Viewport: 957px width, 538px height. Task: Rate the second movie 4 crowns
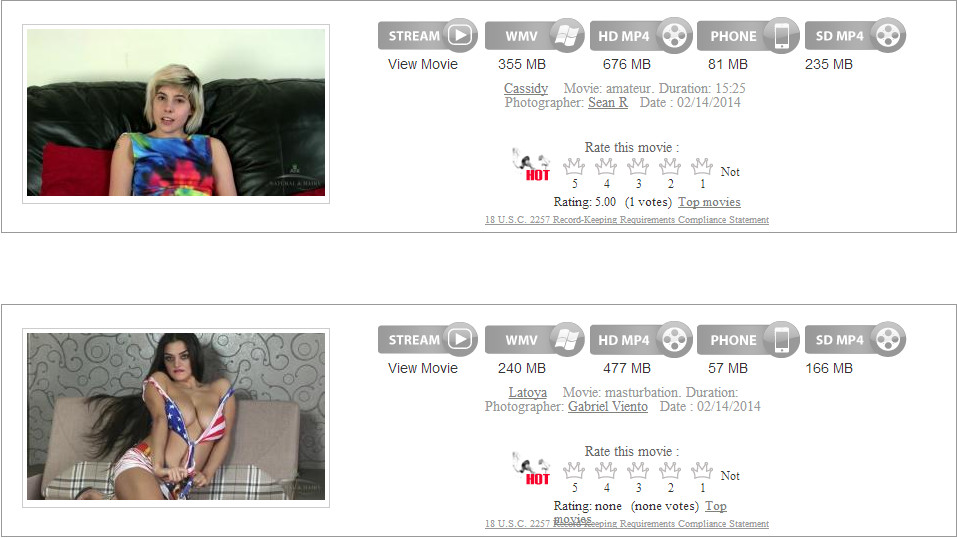[x=606, y=471]
